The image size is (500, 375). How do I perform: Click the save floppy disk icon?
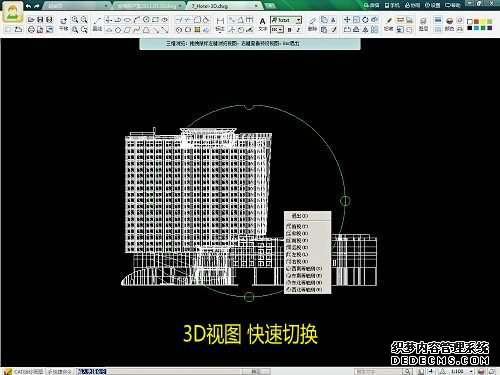(40, 20)
